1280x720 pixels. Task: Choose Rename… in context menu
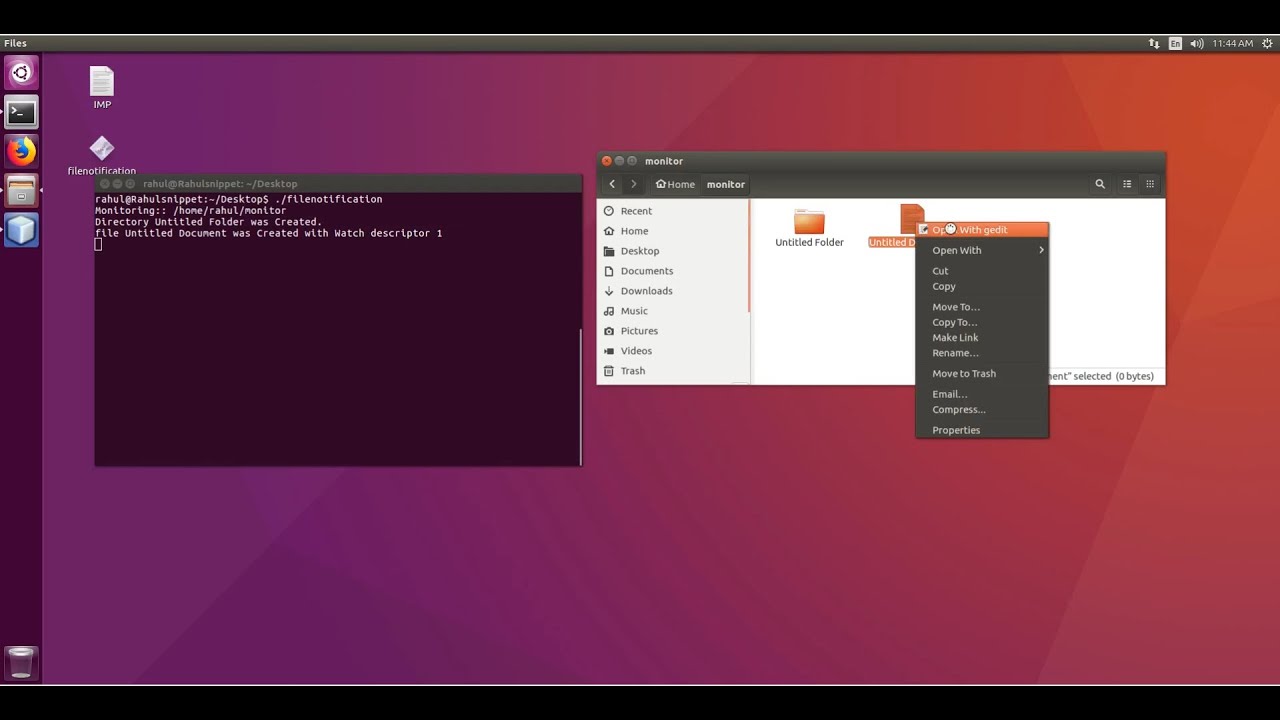tap(982, 353)
